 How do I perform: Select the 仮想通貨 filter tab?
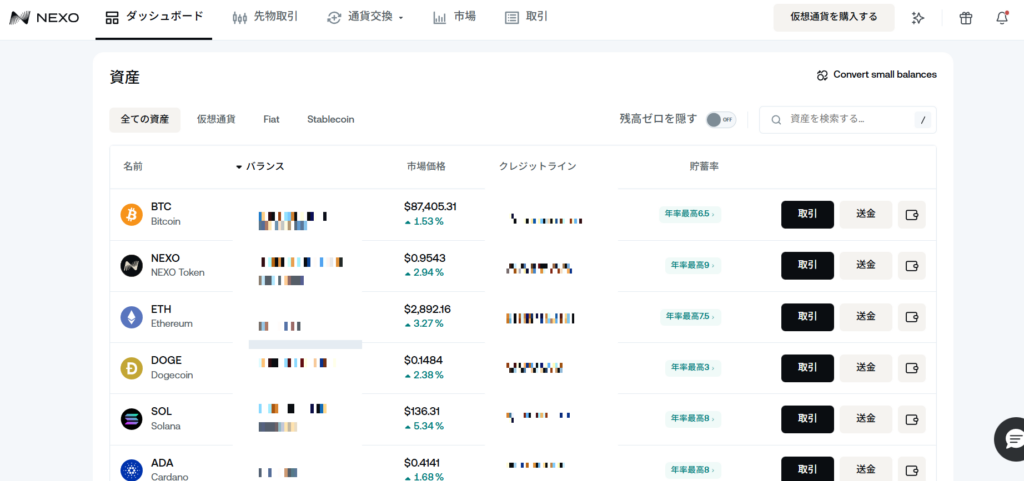point(216,119)
